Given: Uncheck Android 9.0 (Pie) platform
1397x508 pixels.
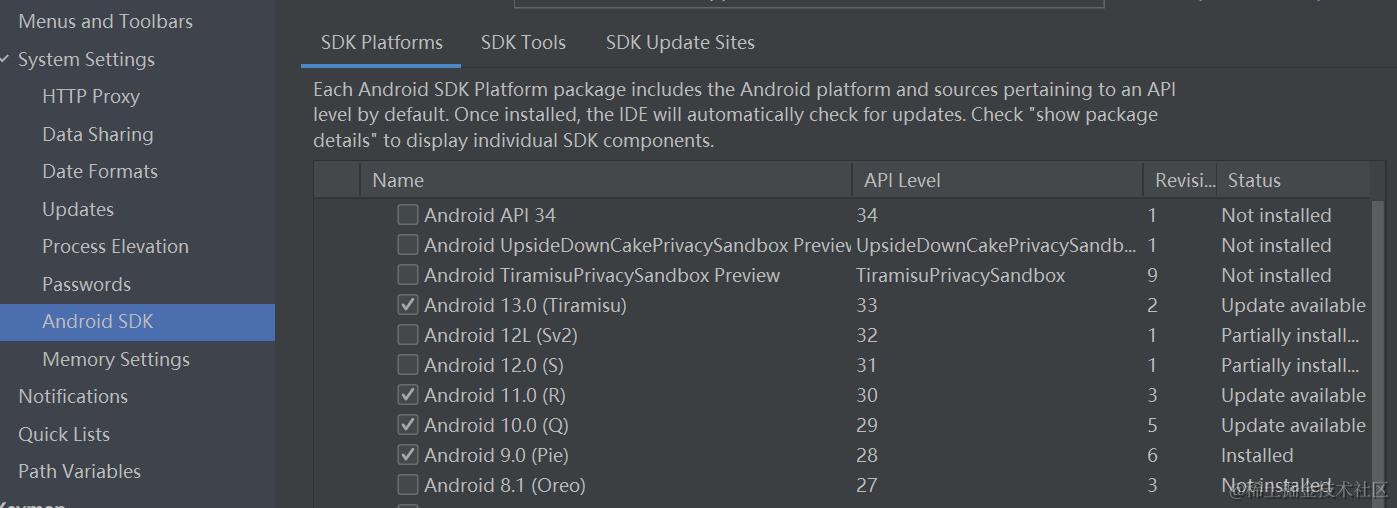Looking at the screenshot, I should [x=408, y=455].
